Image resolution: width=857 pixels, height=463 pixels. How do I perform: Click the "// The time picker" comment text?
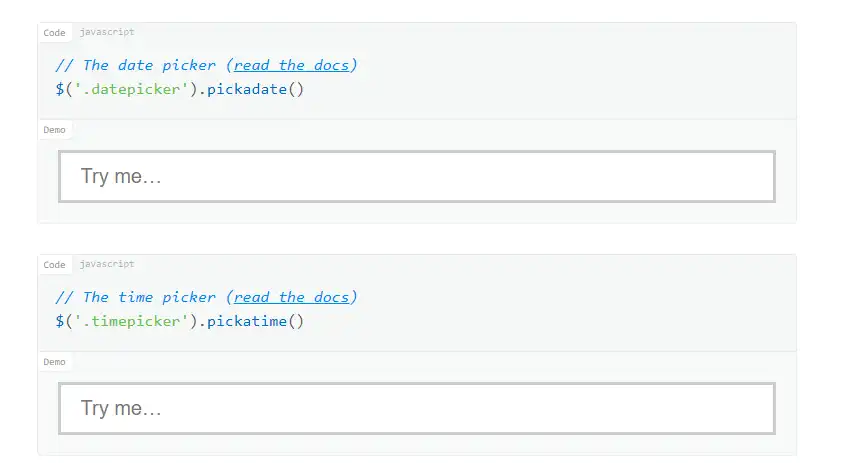[x=135, y=297]
